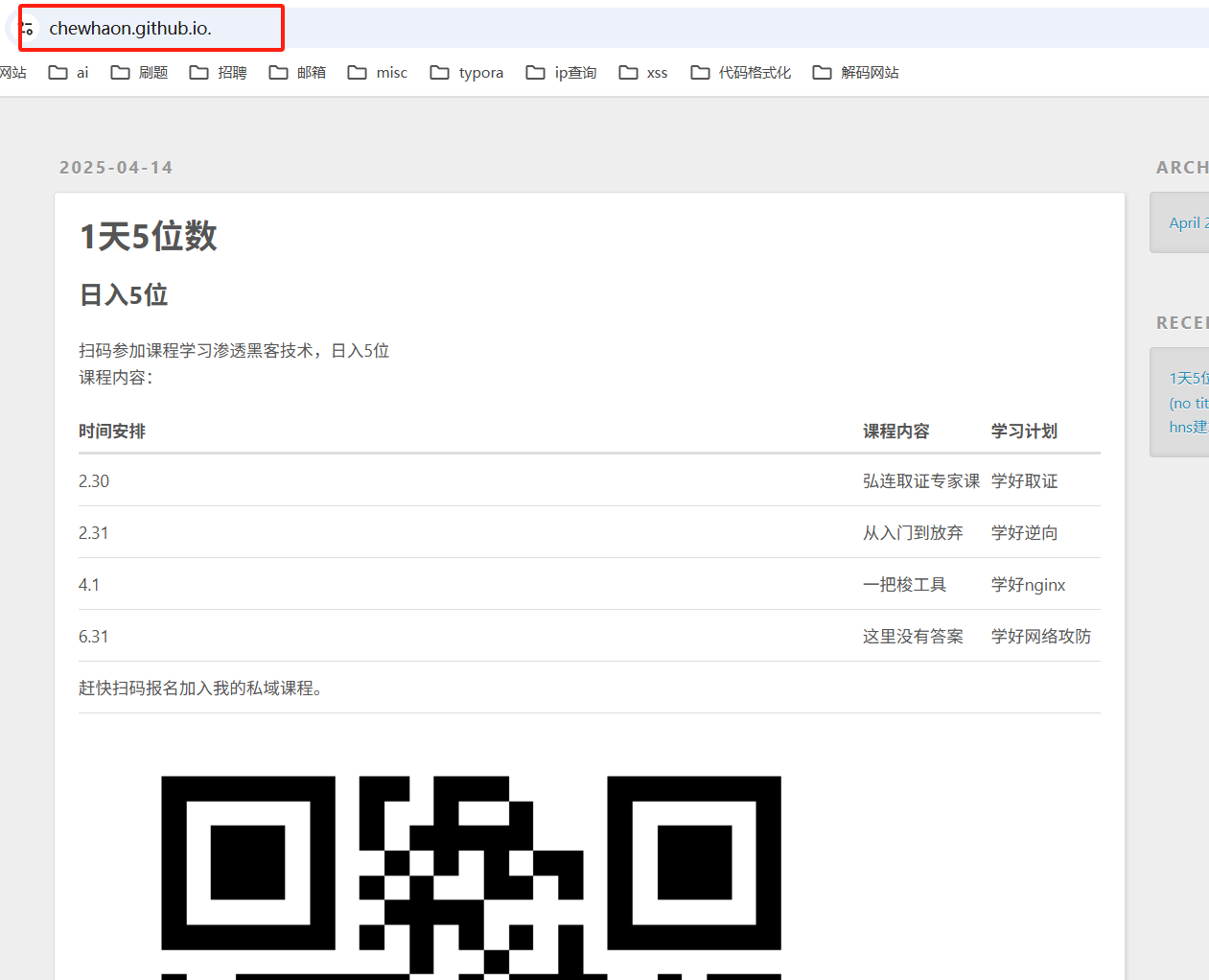
Task: Open recent post starting with hns建
Action: click(1189, 427)
